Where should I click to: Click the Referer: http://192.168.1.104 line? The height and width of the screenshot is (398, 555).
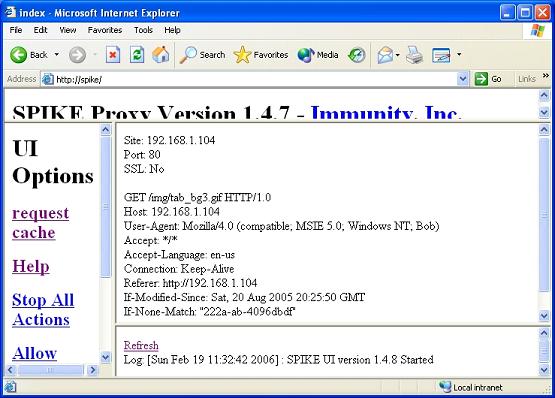pyautogui.click(x=190, y=283)
